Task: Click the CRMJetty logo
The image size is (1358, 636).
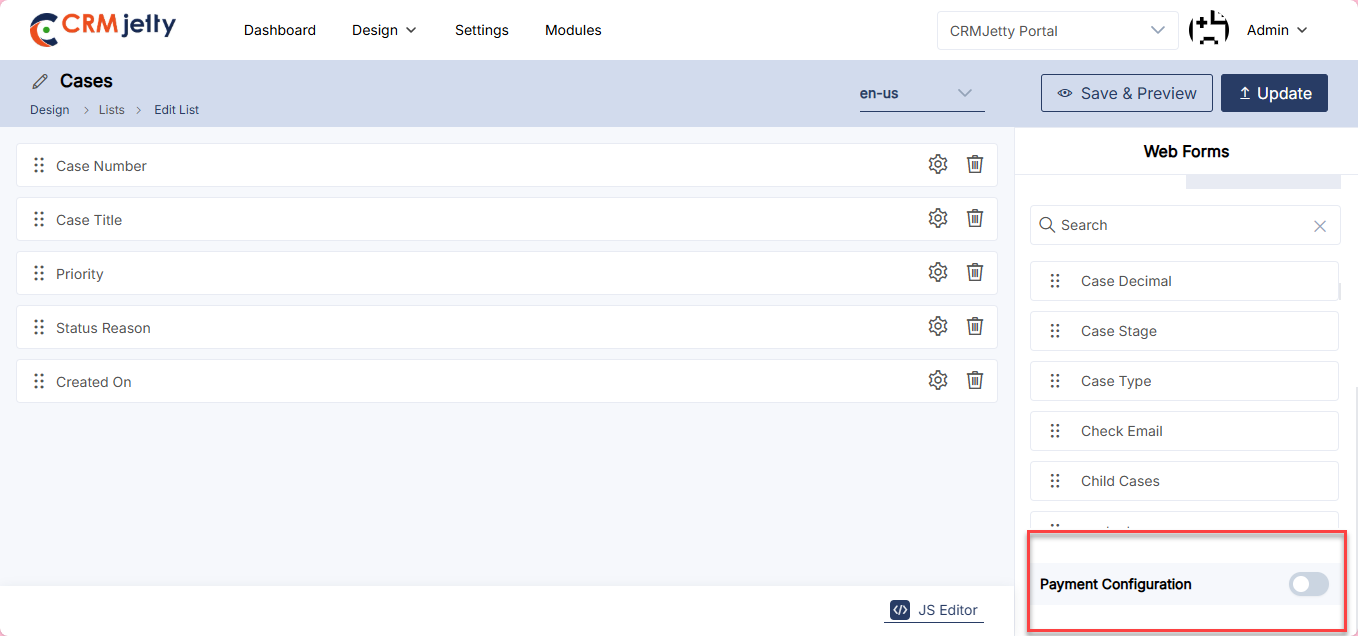Action: pyautogui.click(x=102, y=29)
